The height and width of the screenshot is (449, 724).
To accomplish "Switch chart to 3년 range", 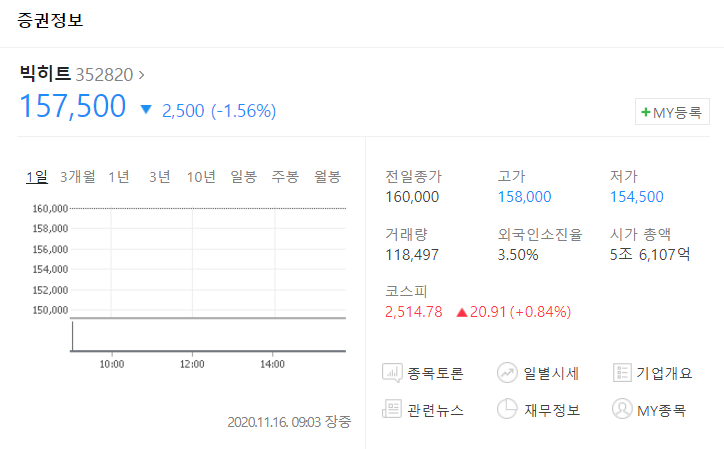I will 160,176.
